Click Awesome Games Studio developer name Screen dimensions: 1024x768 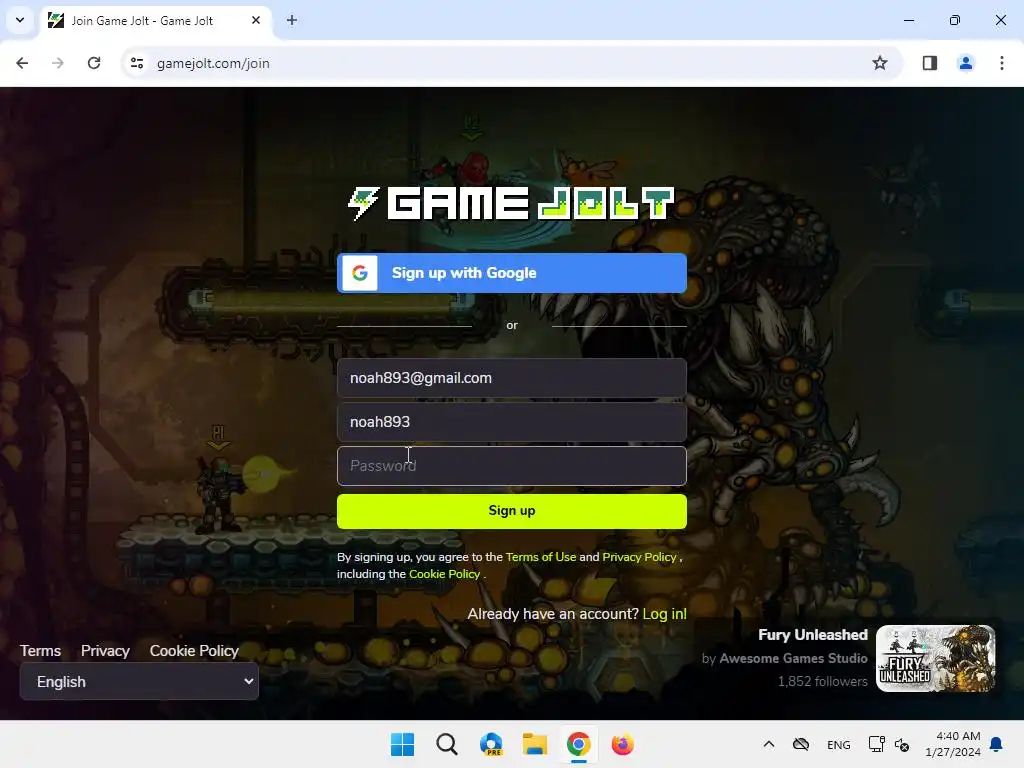tap(793, 658)
